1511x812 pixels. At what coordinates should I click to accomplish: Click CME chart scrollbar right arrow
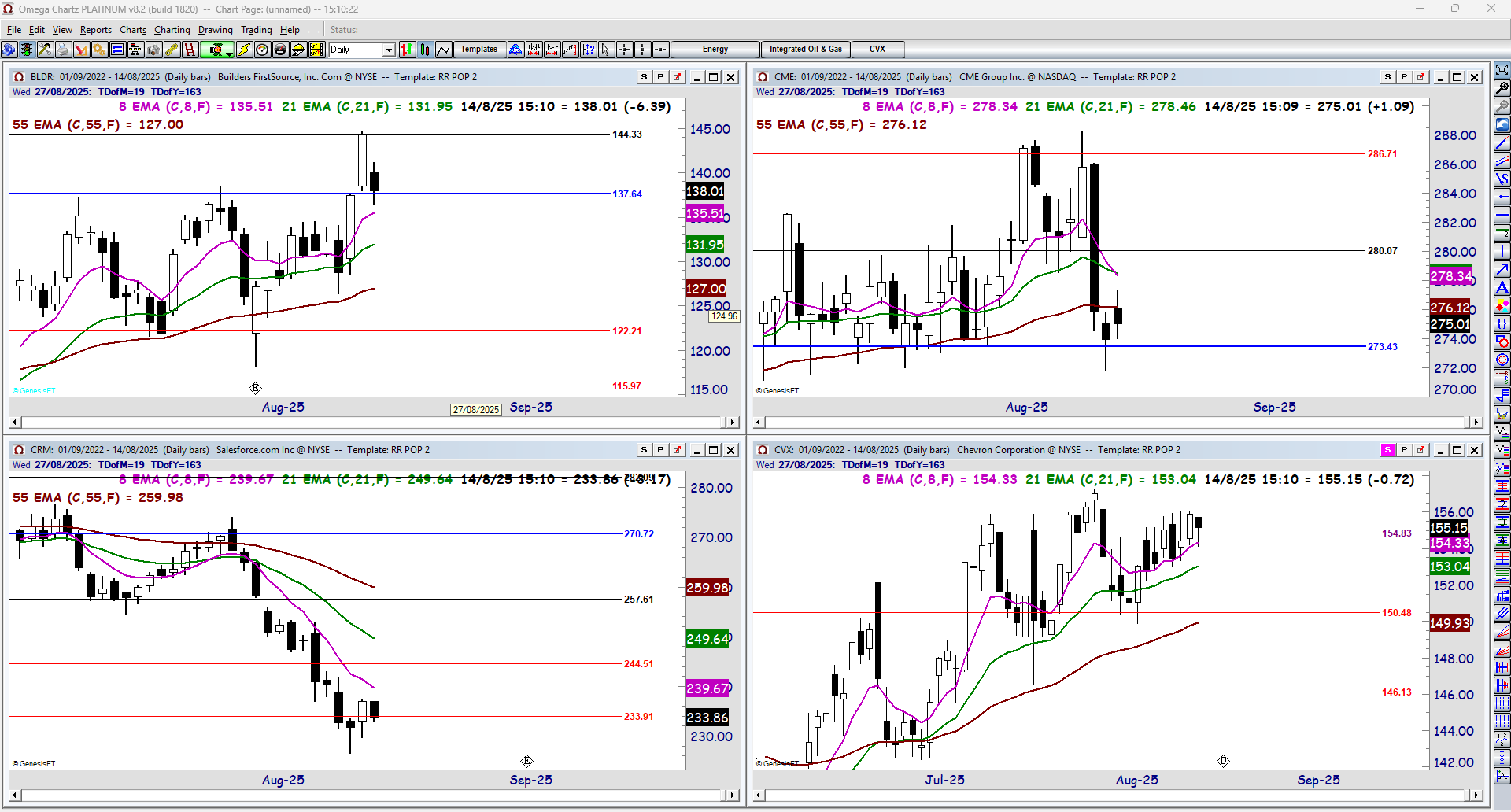click(1476, 423)
